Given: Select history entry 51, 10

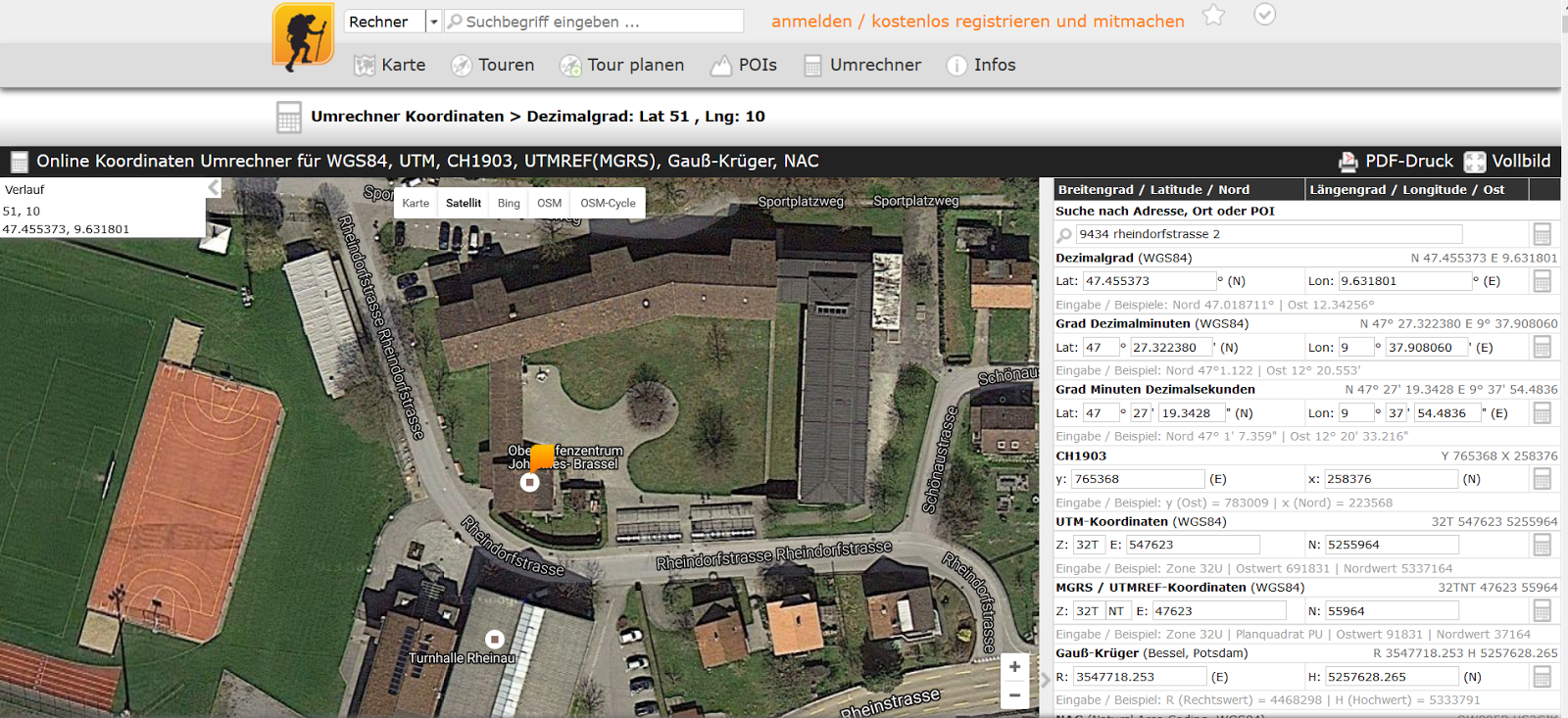Looking at the screenshot, I should pyautogui.click(x=22, y=211).
